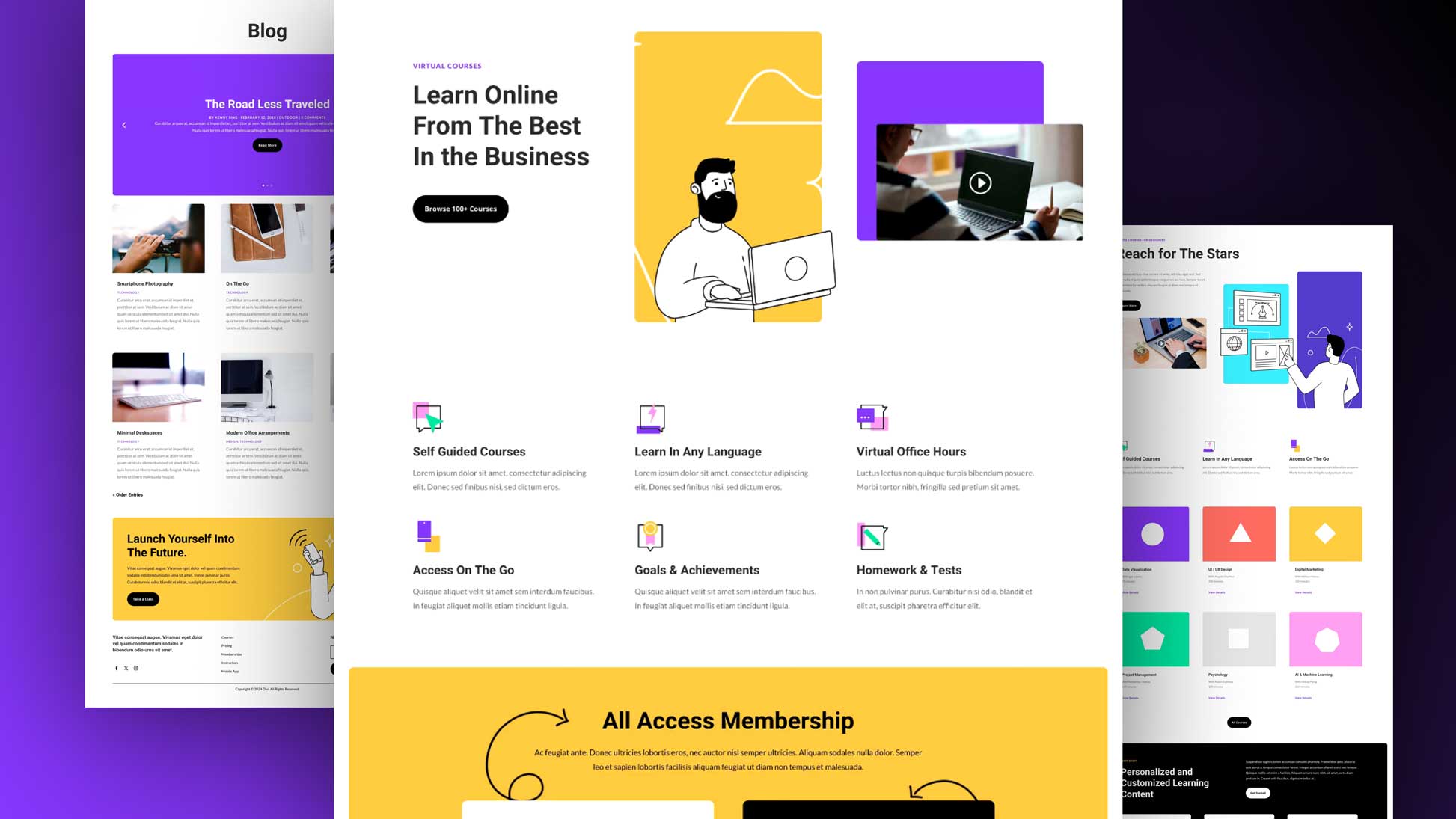Select the Blog menu item
The image size is (1456, 819).
(267, 29)
